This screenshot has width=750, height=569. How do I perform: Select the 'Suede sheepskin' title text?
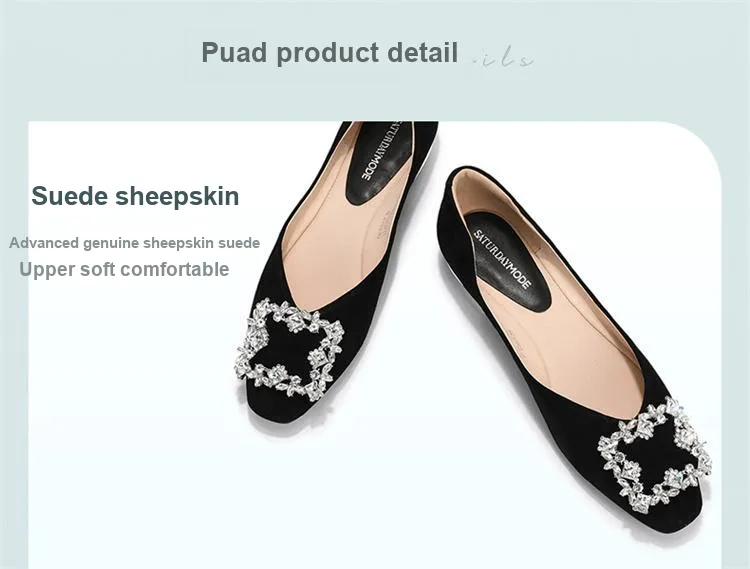[135, 196]
